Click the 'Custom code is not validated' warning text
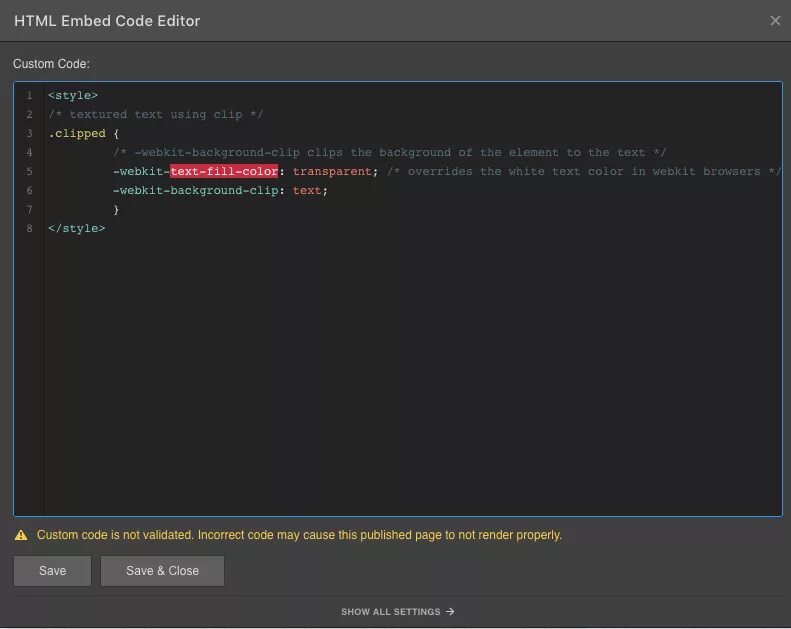 coord(299,535)
